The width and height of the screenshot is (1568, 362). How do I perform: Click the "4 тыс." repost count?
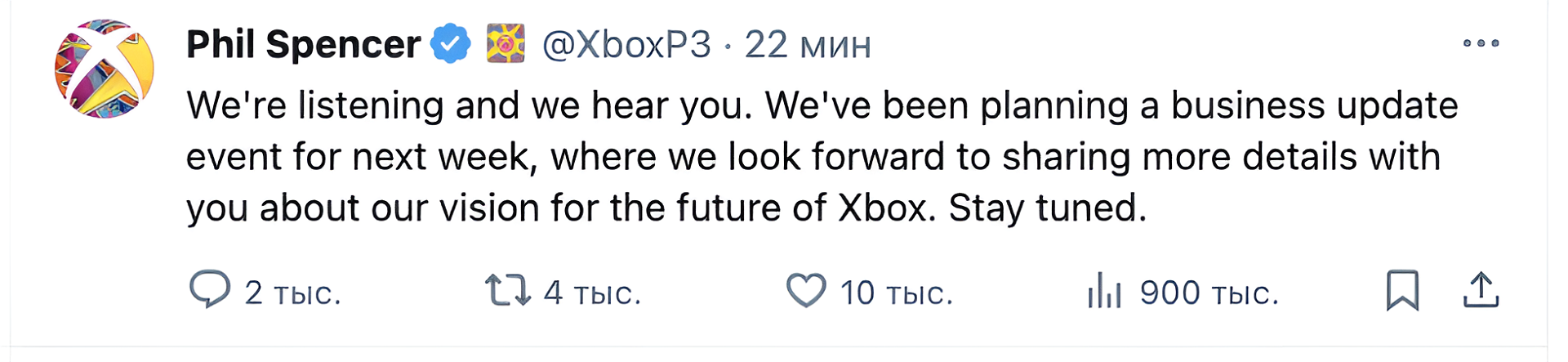[592, 293]
